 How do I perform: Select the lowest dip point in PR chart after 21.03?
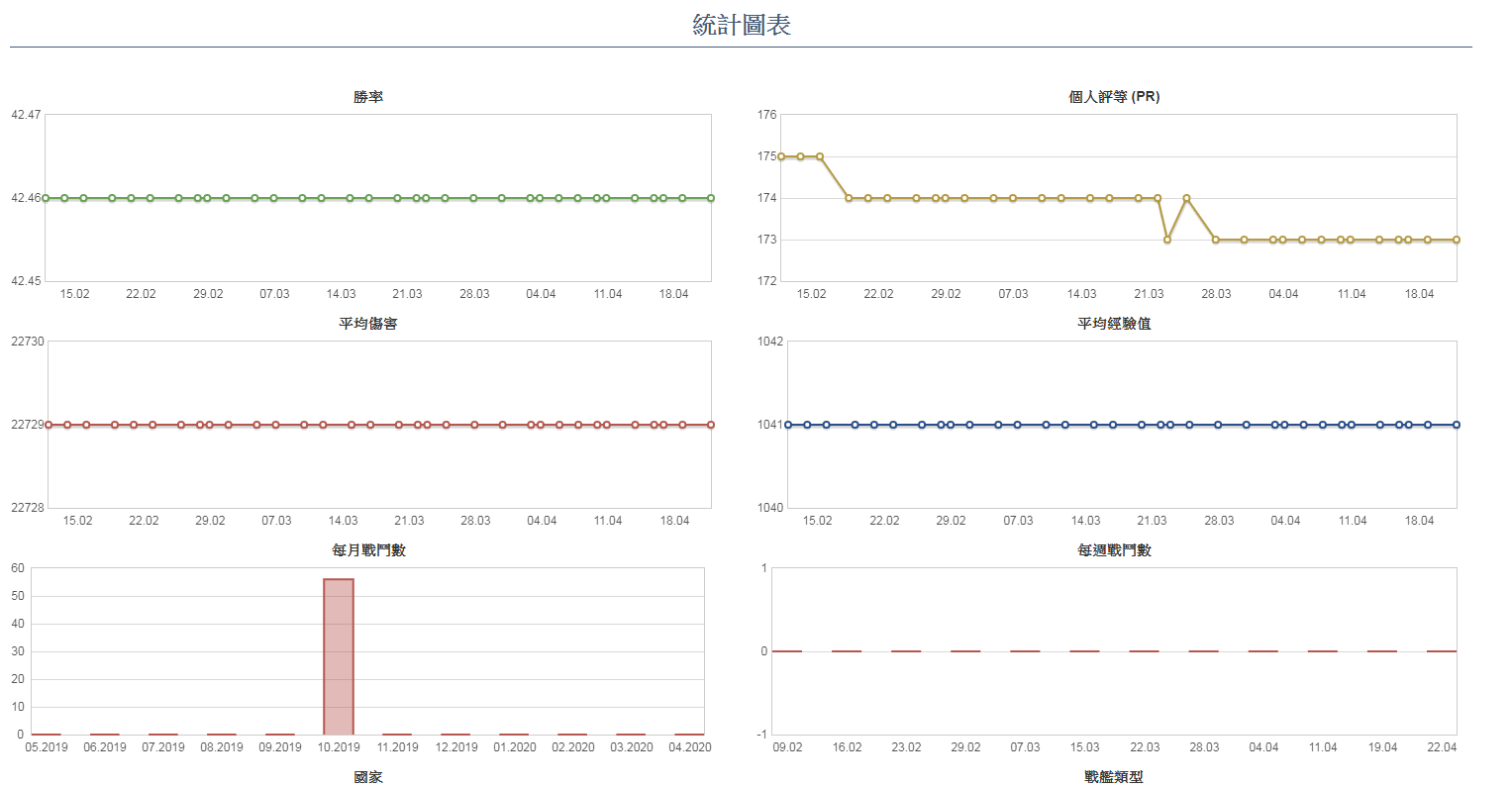(x=1167, y=240)
